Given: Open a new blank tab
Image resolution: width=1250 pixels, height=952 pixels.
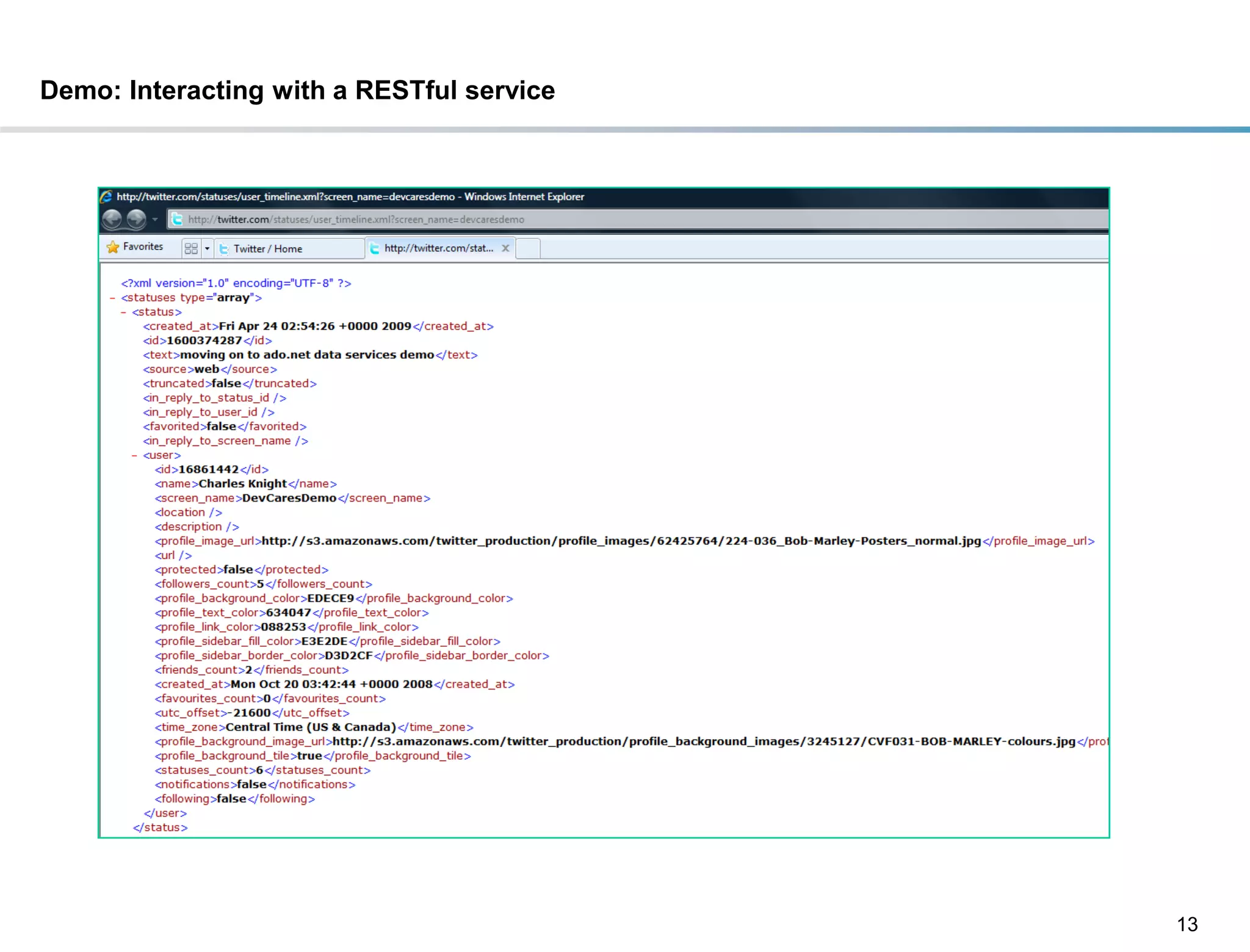Looking at the screenshot, I should [529, 249].
